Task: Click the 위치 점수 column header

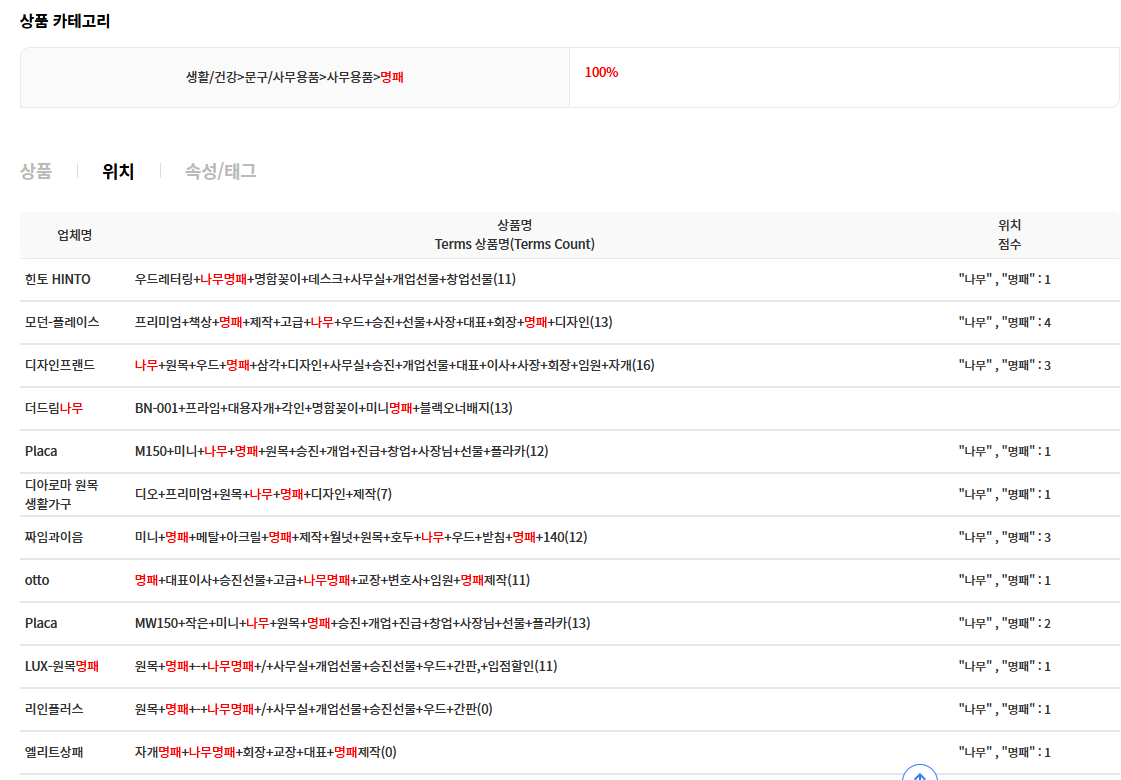Action: point(1009,235)
